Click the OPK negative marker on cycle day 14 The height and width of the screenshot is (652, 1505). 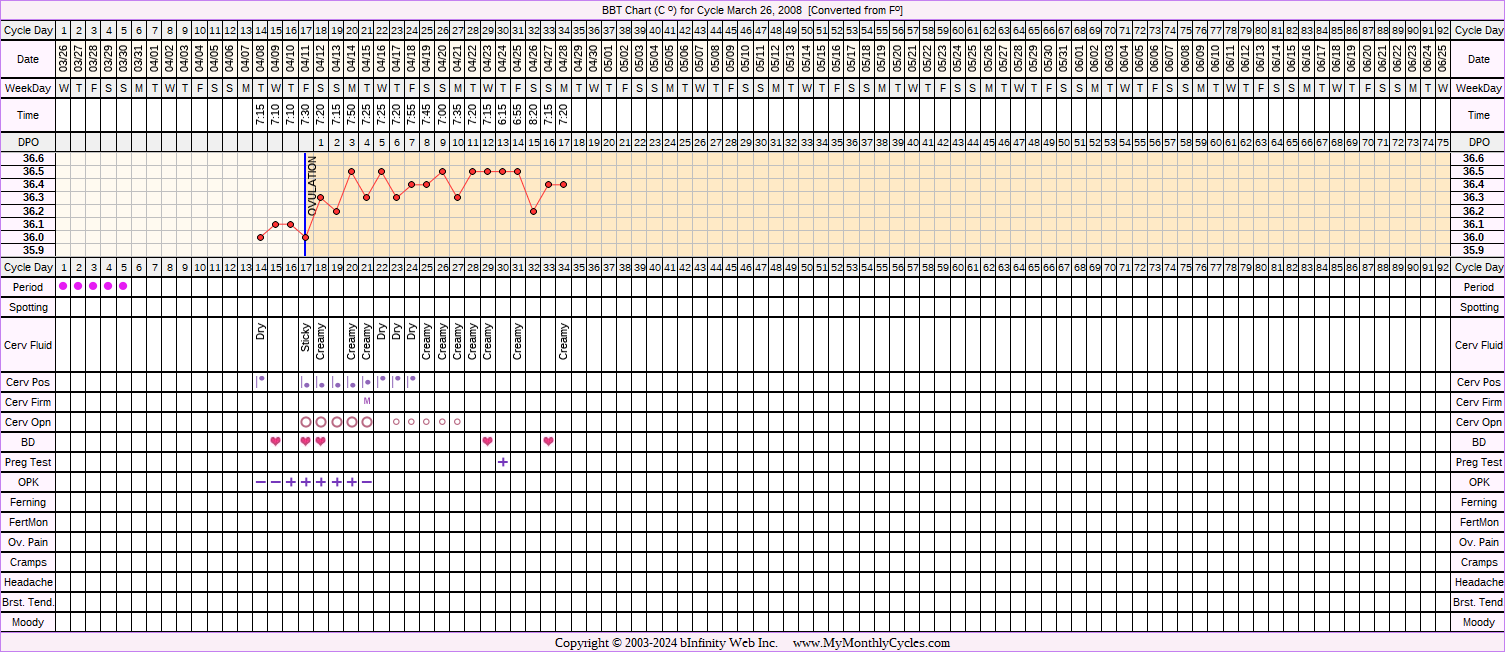click(260, 482)
